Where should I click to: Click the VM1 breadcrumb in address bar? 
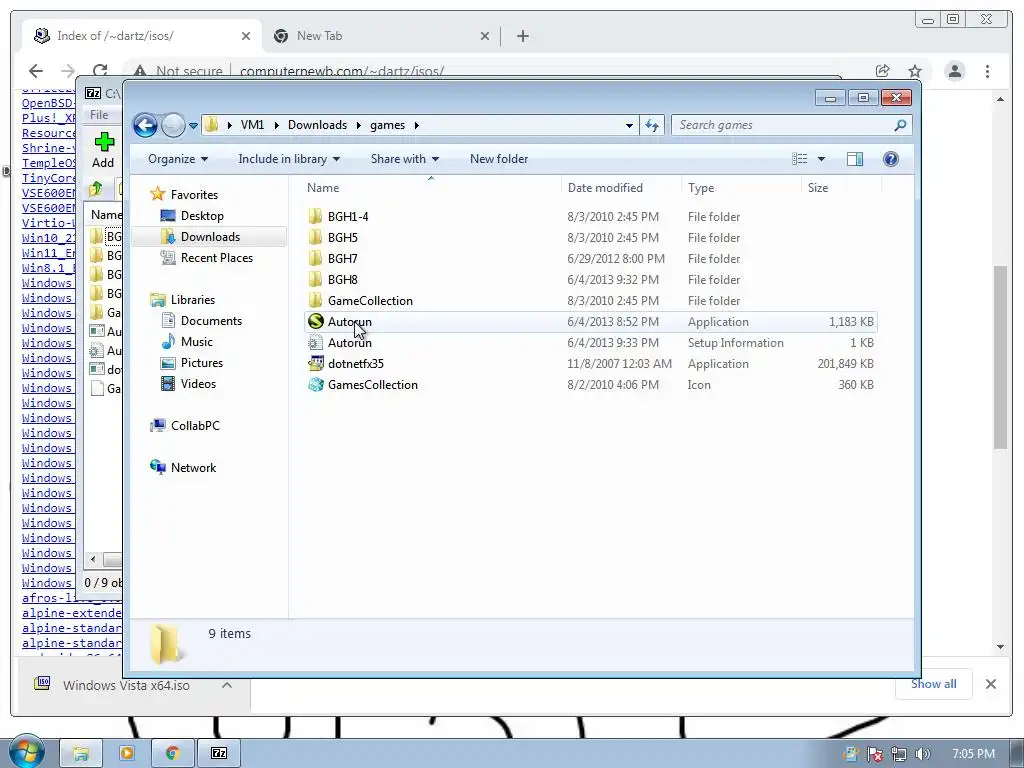[252, 125]
